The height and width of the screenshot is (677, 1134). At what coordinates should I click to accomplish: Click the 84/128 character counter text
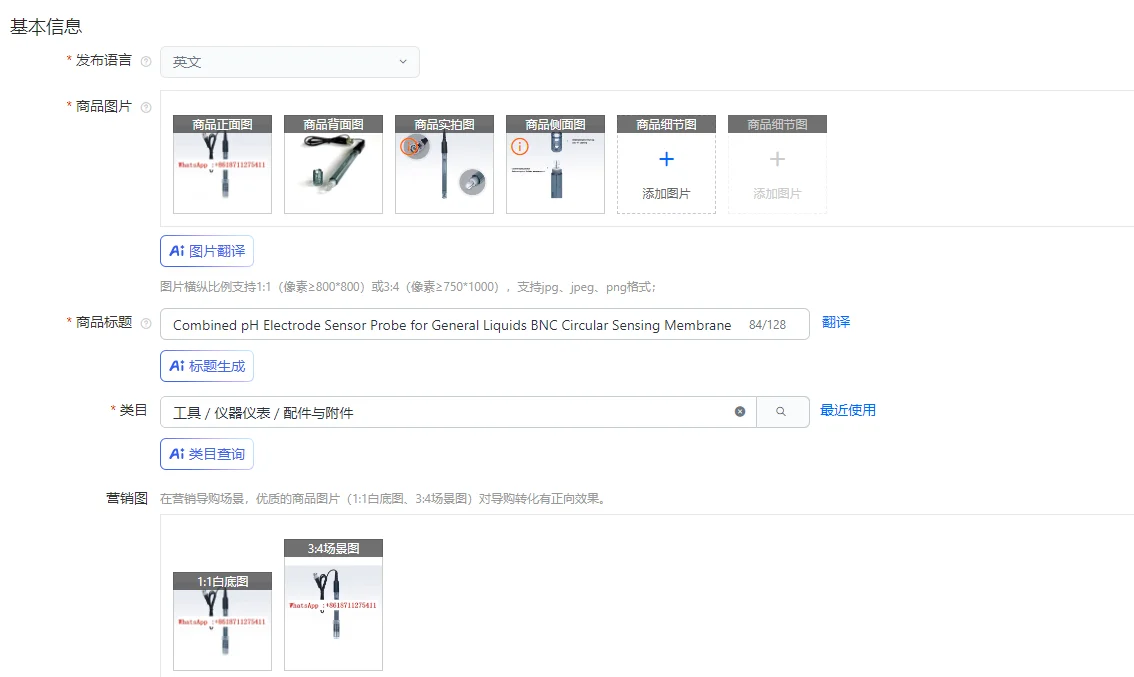[x=767, y=325]
